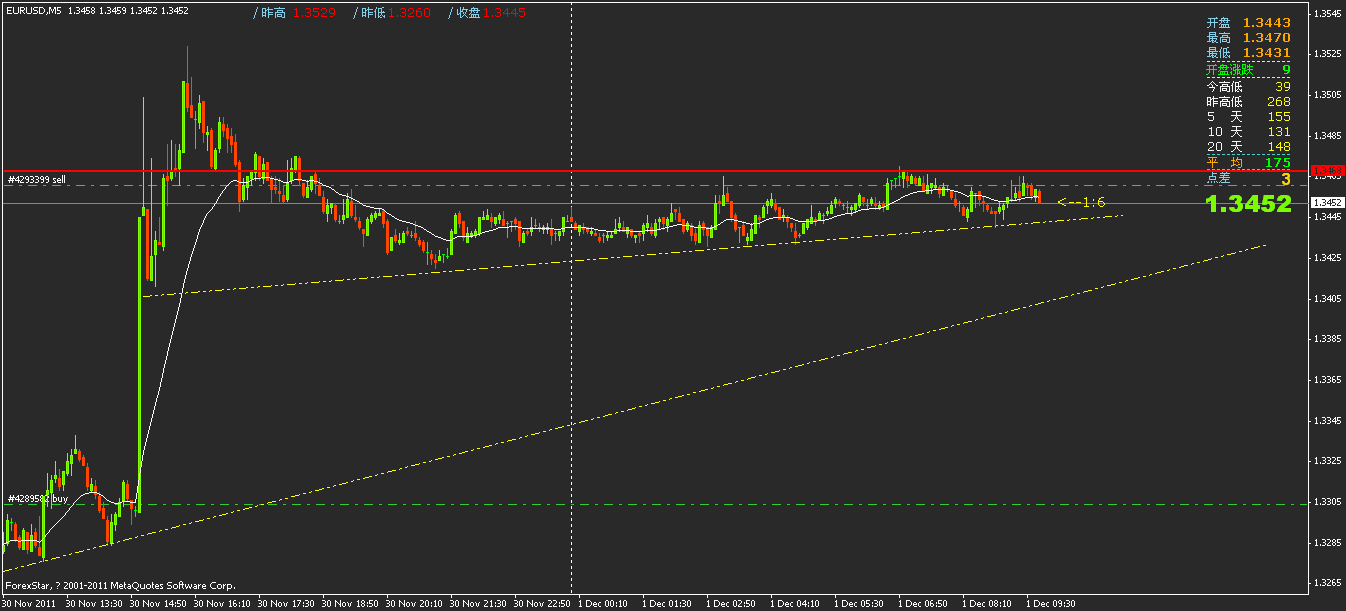1346x611 pixels.
Task: Select the red resistance line near 1.3468
Action: (600, 170)
